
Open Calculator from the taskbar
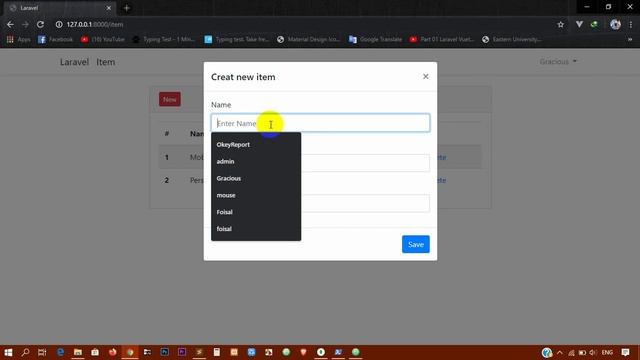click(217, 352)
